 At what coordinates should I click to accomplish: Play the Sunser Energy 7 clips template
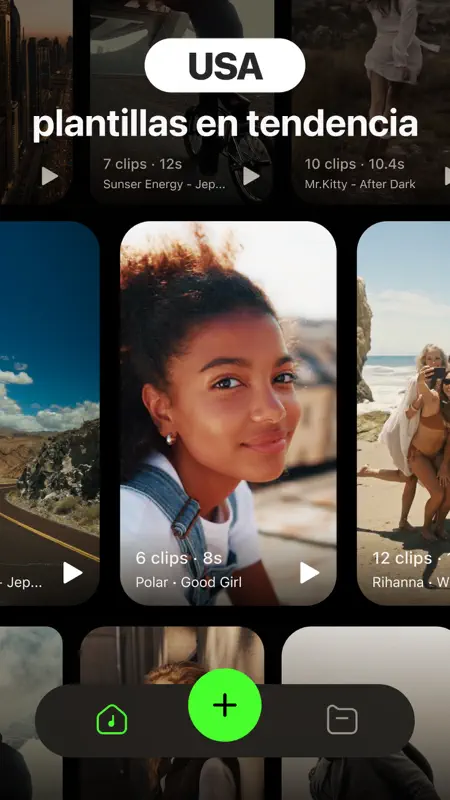[251, 176]
